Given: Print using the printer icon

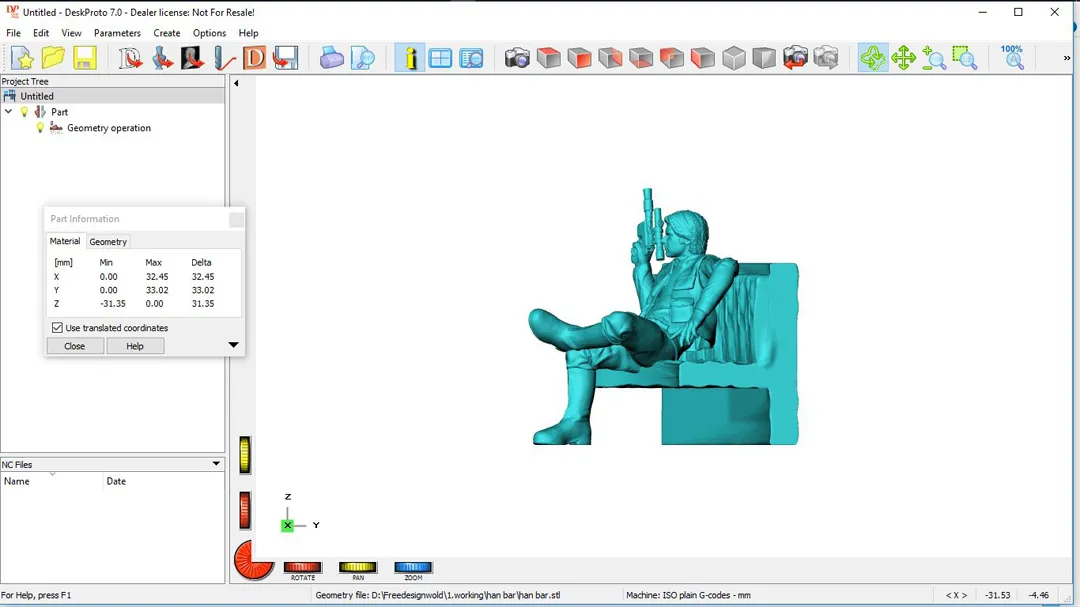Looking at the screenshot, I should point(331,58).
